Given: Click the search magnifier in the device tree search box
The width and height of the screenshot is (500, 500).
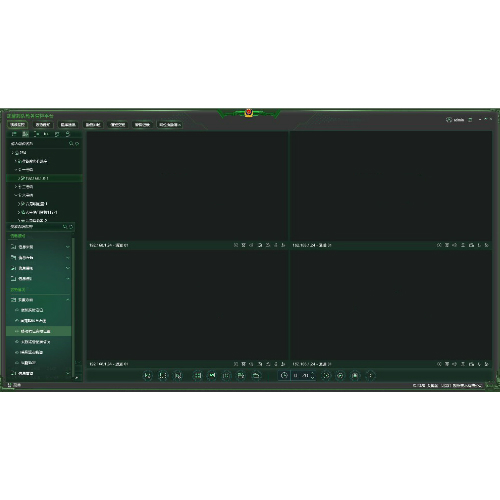Looking at the screenshot, I should point(71,144).
